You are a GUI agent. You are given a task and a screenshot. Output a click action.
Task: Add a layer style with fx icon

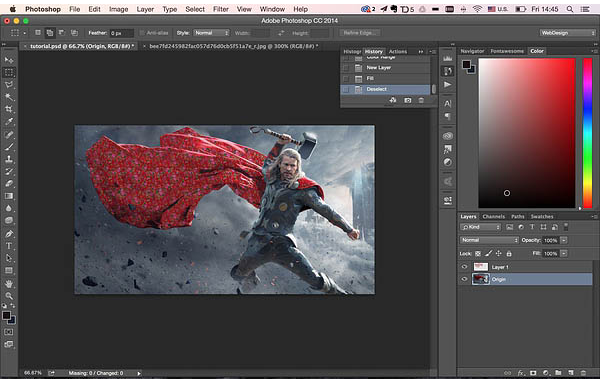[521, 372]
